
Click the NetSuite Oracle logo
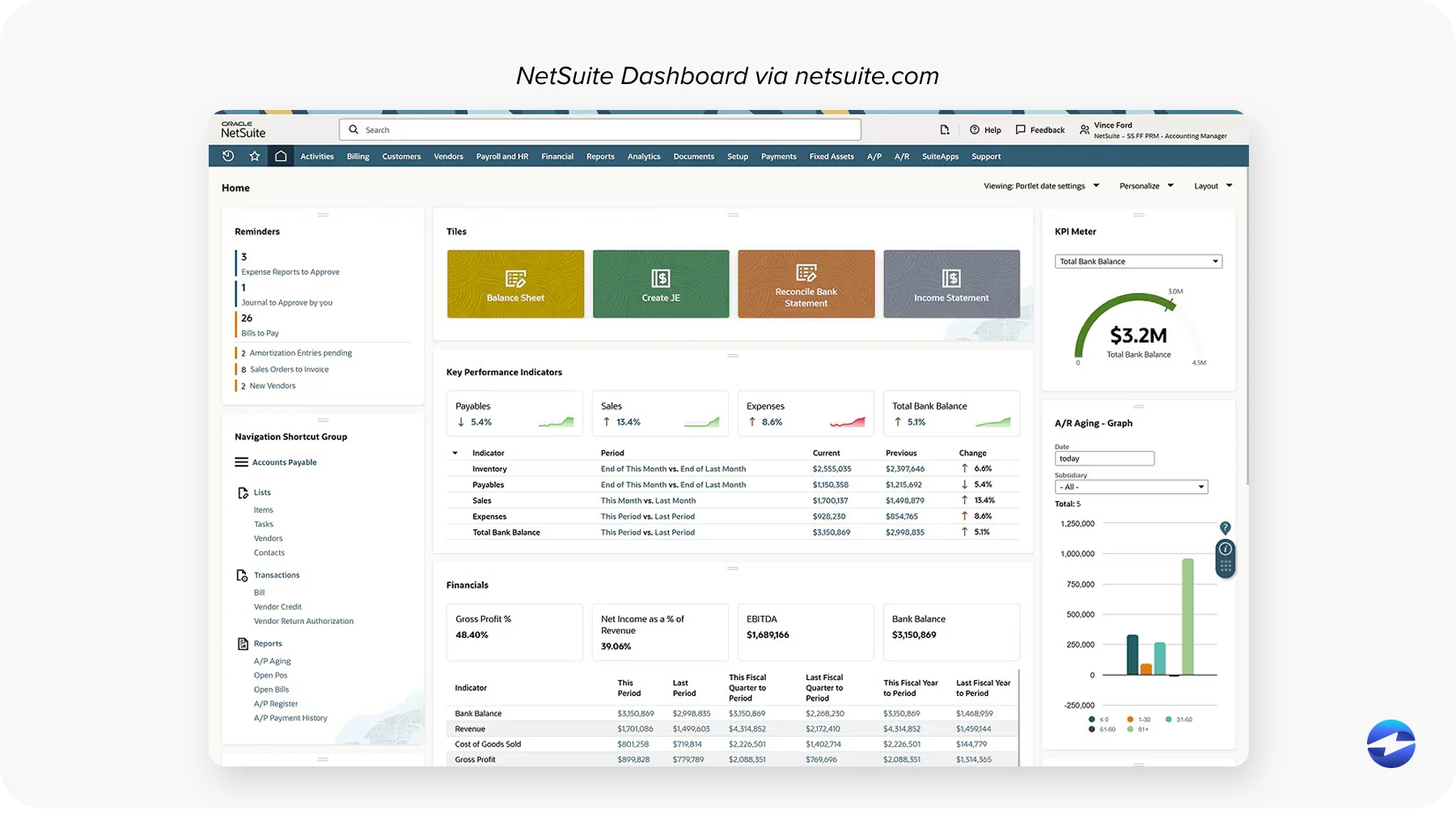click(243, 129)
